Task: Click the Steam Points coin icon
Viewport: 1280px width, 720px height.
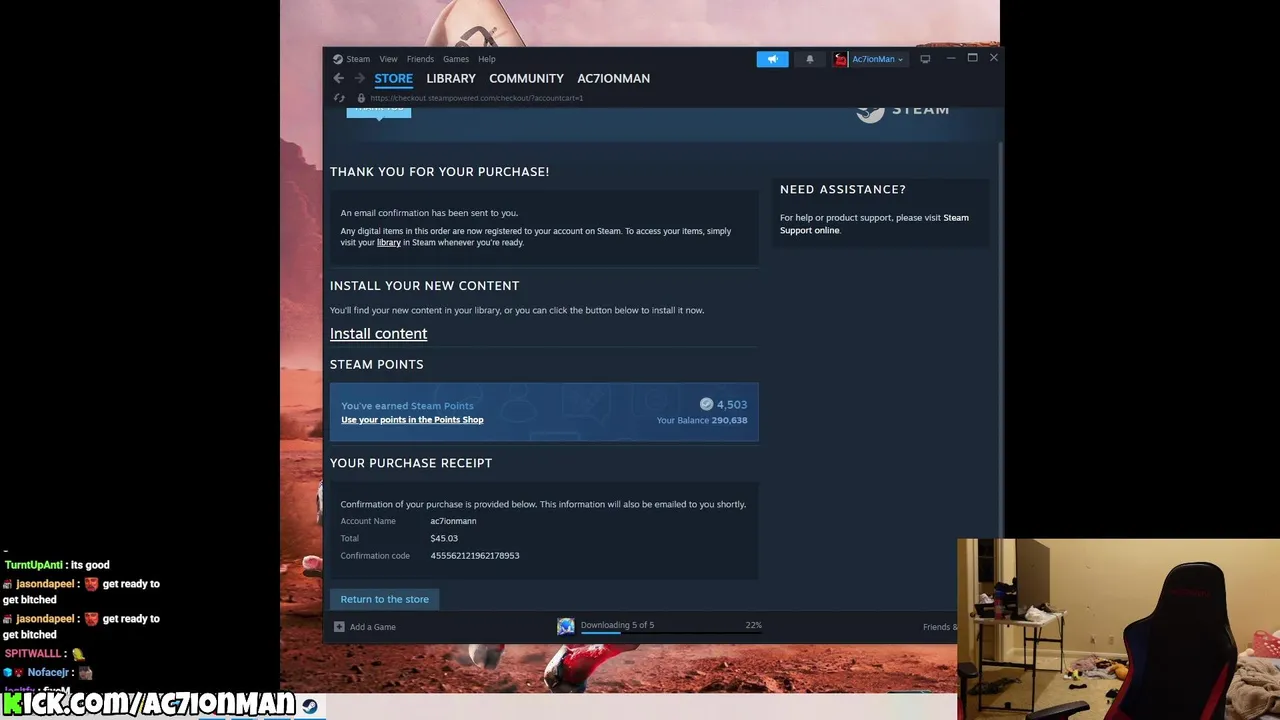Action: [706, 404]
